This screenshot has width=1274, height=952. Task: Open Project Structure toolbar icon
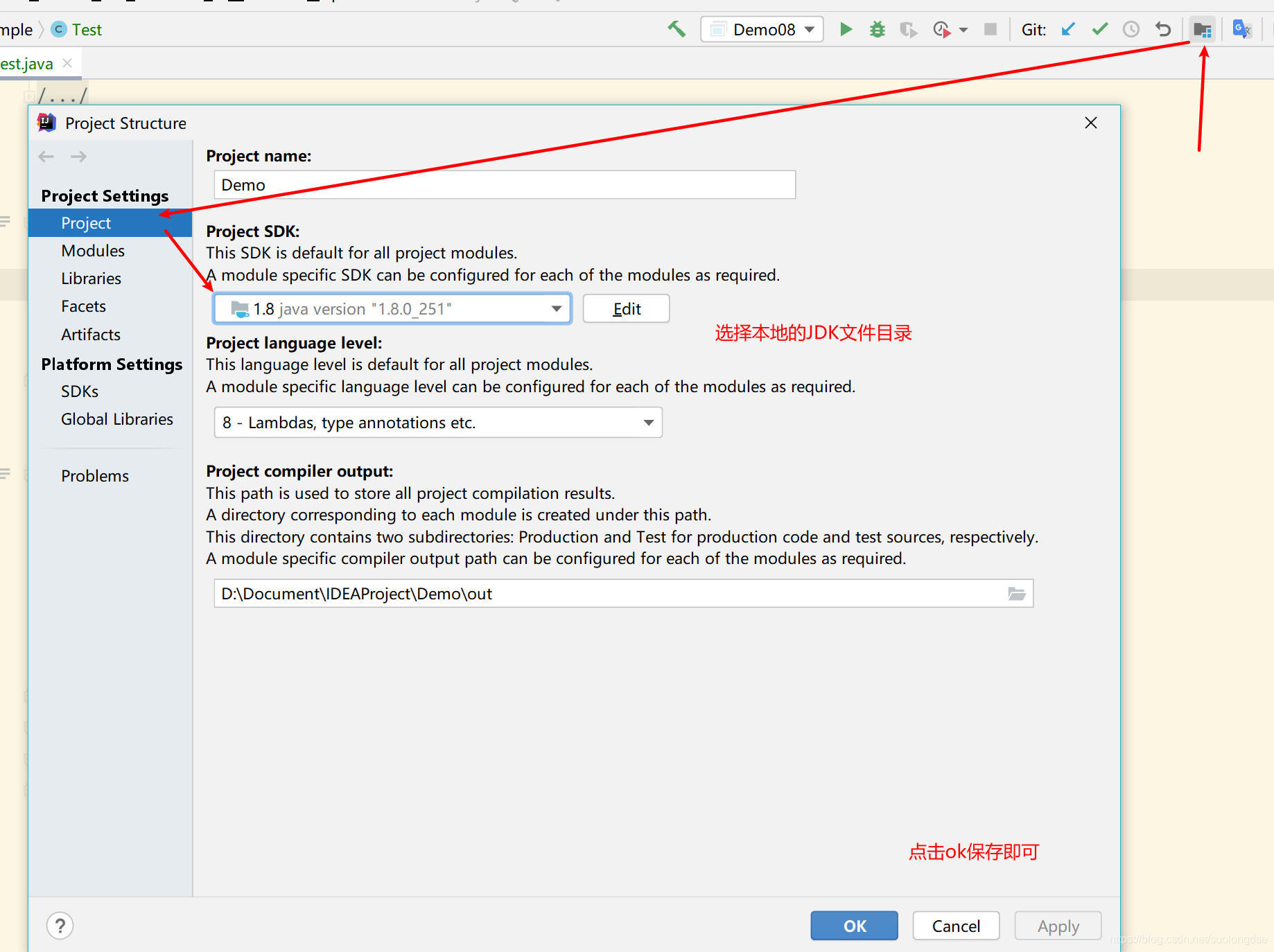point(1202,30)
